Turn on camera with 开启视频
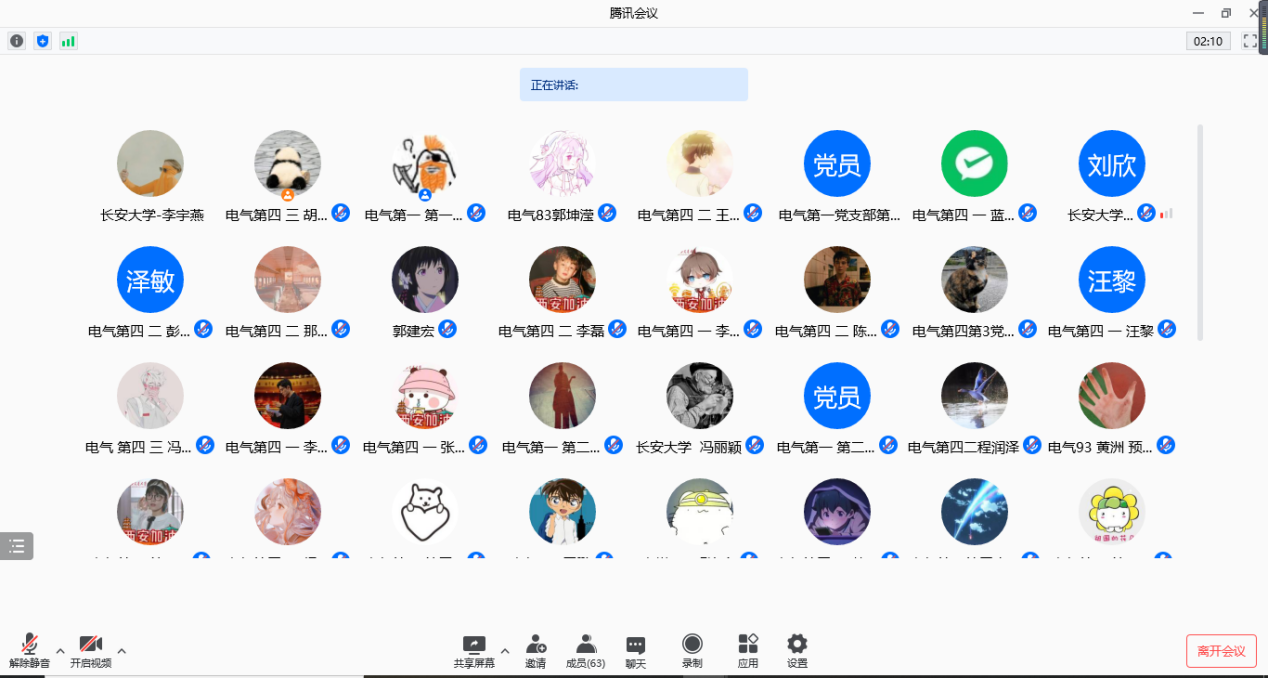The image size is (1268, 678). pos(91,650)
